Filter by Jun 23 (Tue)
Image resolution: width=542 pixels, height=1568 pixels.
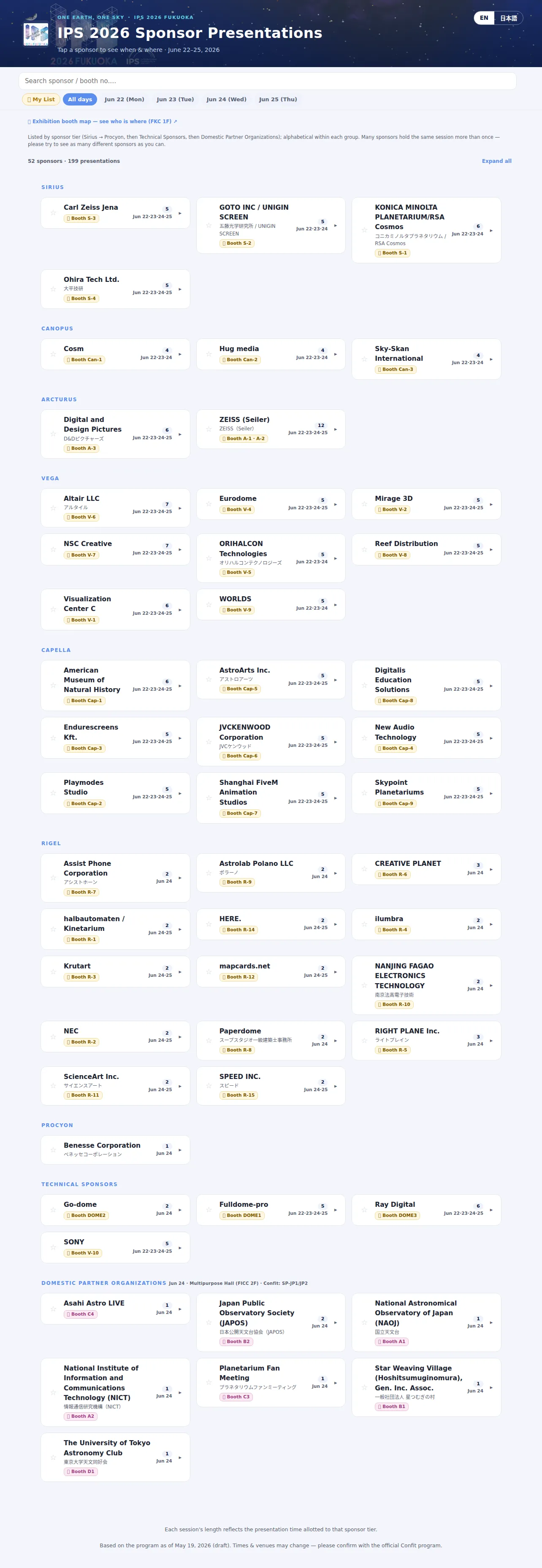[x=175, y=99]
